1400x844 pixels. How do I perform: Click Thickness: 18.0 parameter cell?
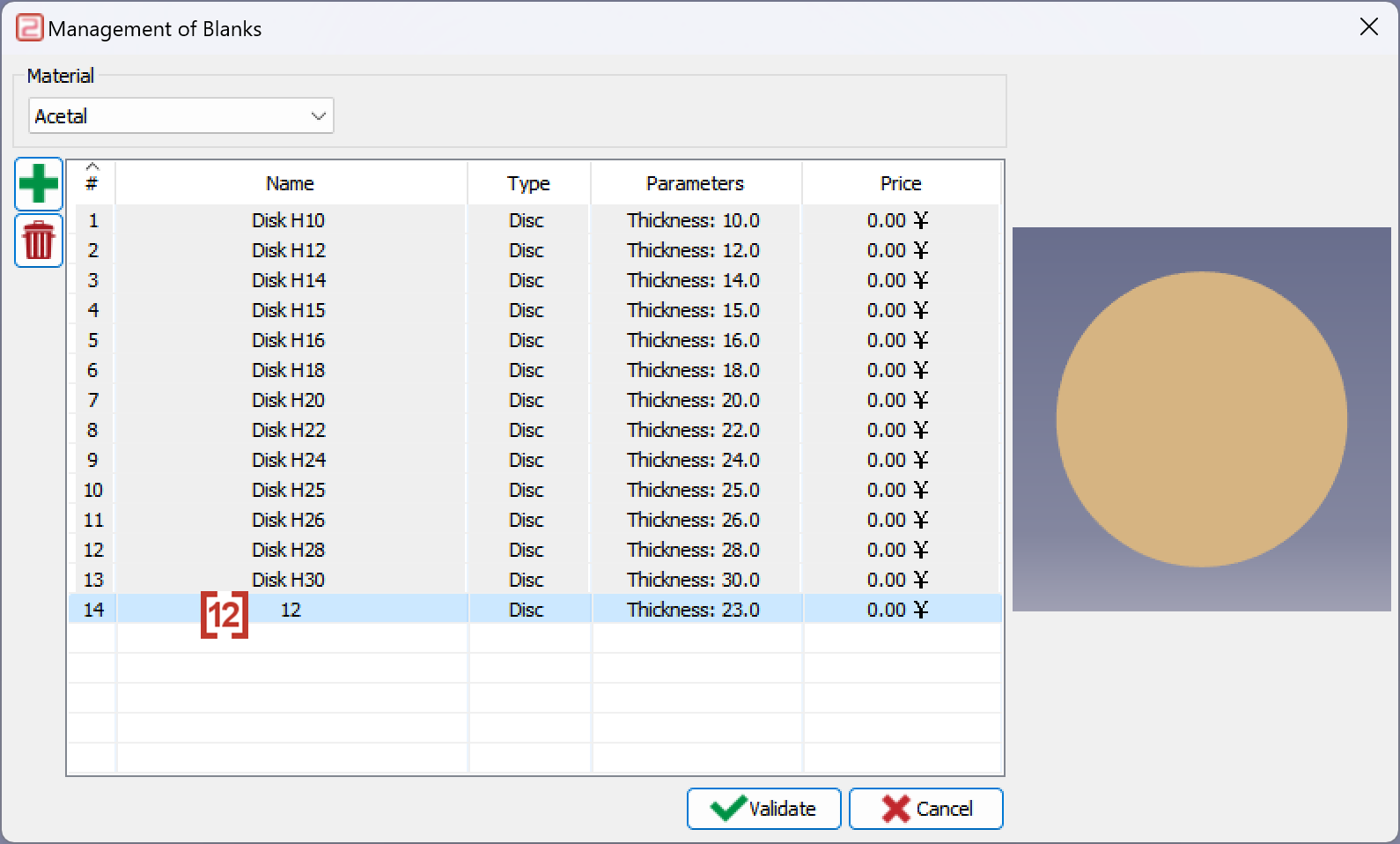696,370
